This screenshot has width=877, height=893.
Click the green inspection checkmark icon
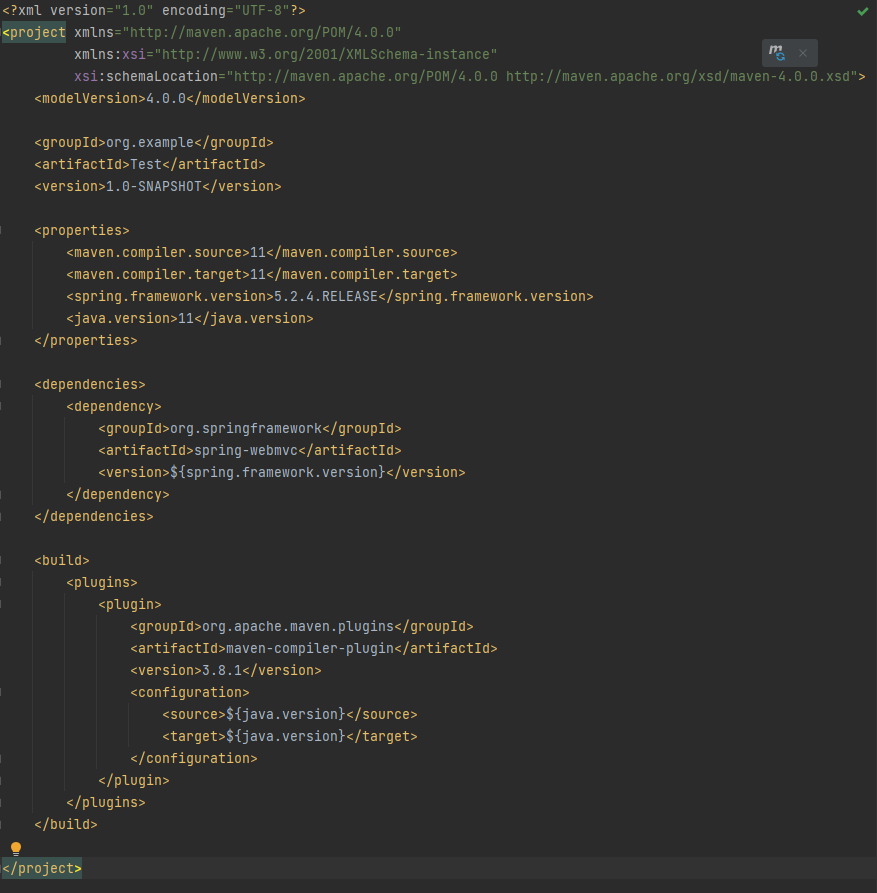(863, 11)
